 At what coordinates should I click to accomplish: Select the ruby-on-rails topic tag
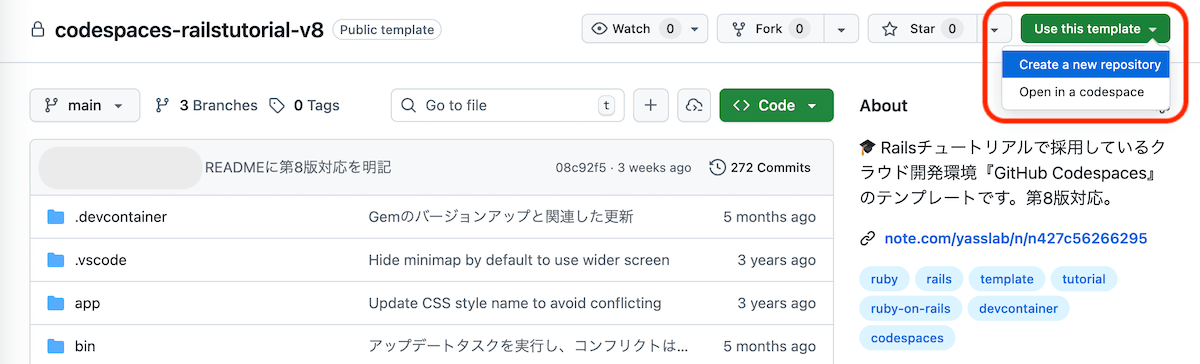pos(910,308)
